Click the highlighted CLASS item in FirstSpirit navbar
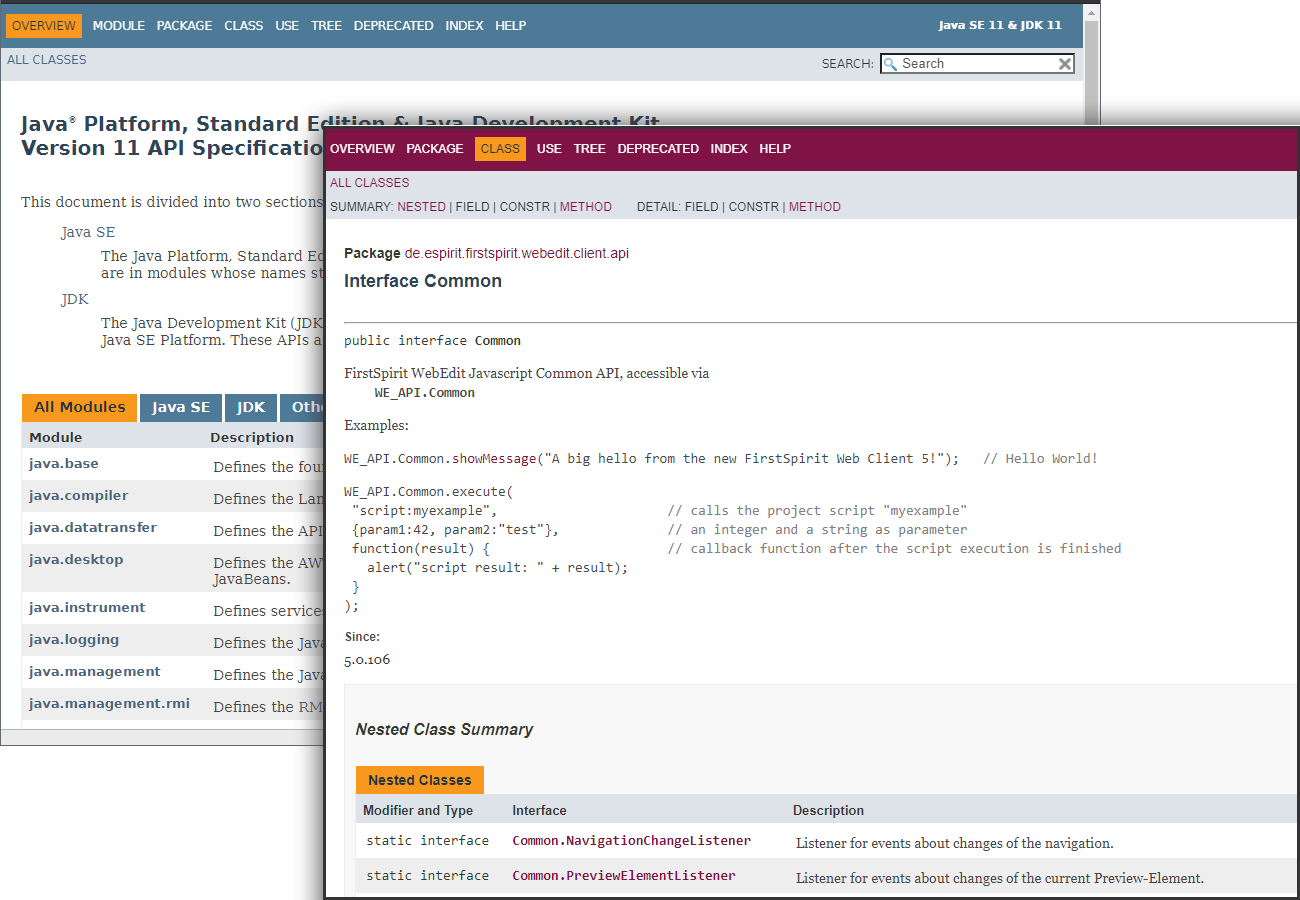 coord(500,149)
